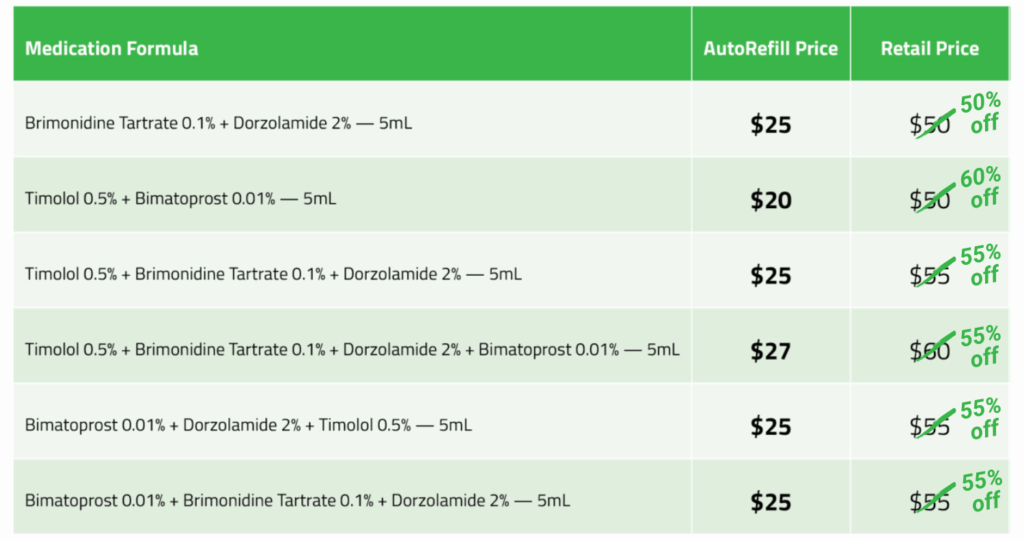Click Bimatoprost + Dorzolamide + Timolol formula text
This screenshot has height=540, width=1024.
(248, 425)
